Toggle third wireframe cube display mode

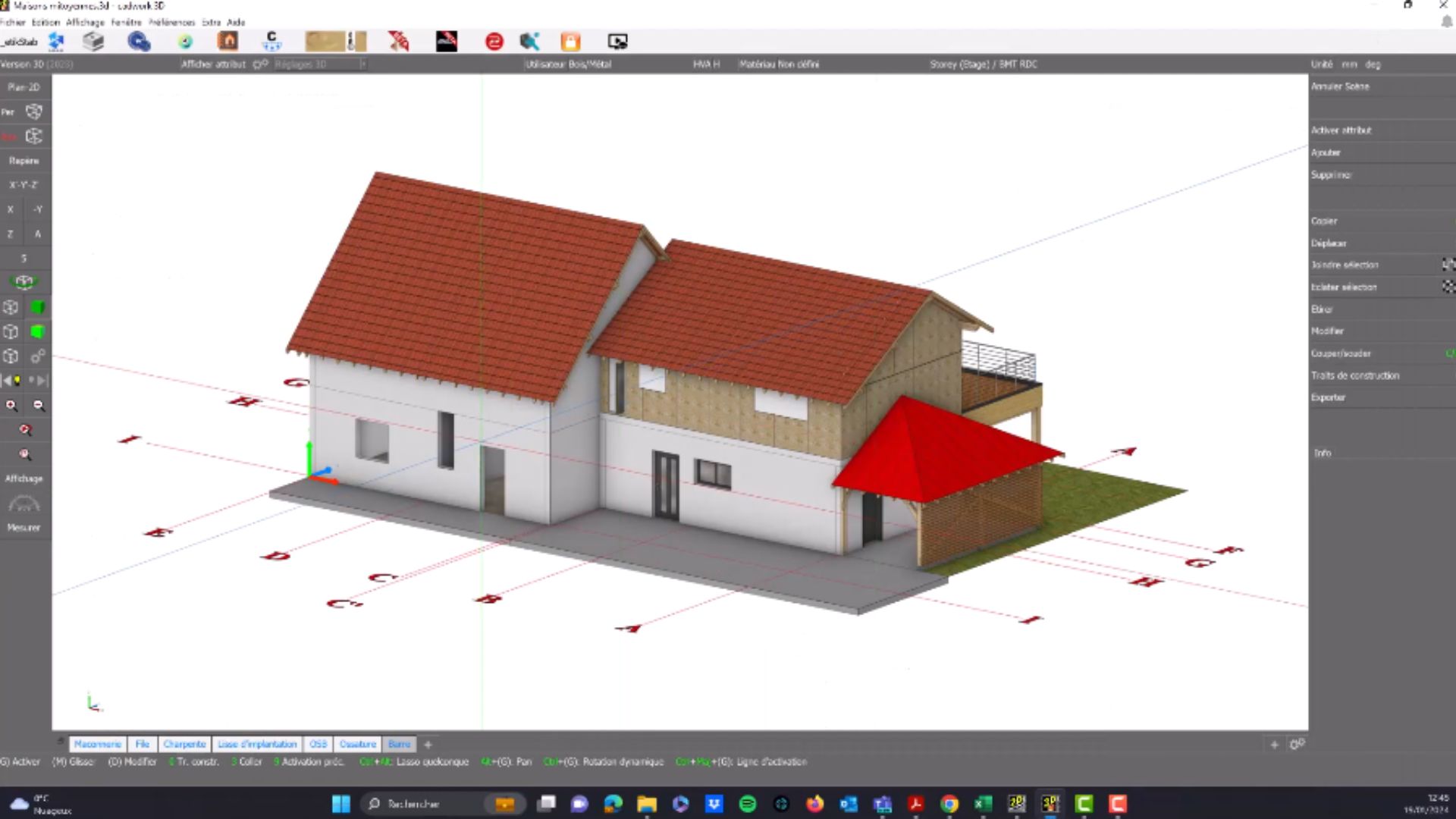[11, 356]
